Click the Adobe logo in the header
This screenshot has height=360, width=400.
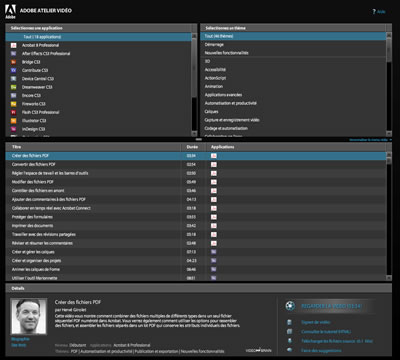(10, 12)
